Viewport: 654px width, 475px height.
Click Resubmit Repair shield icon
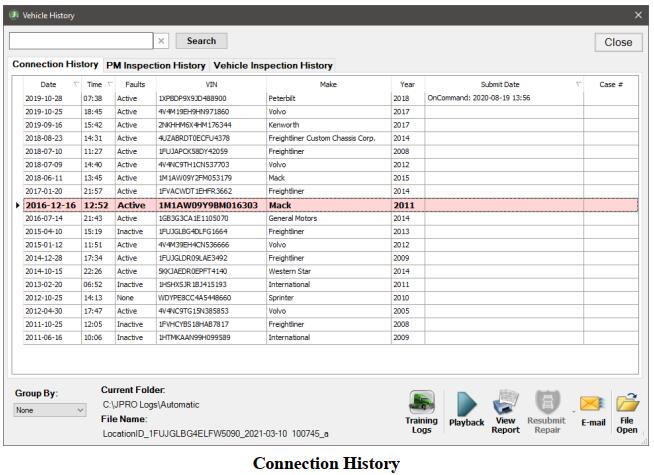tap(547, 402)
